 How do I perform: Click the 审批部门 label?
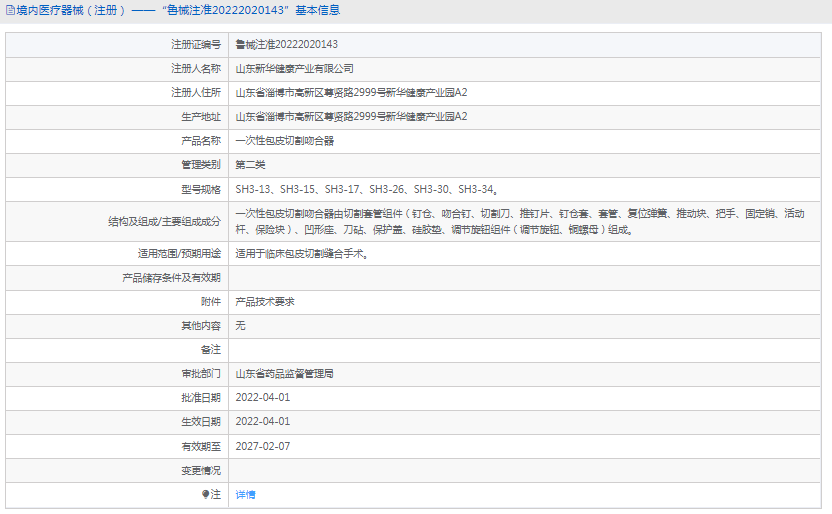pos(201,374)
